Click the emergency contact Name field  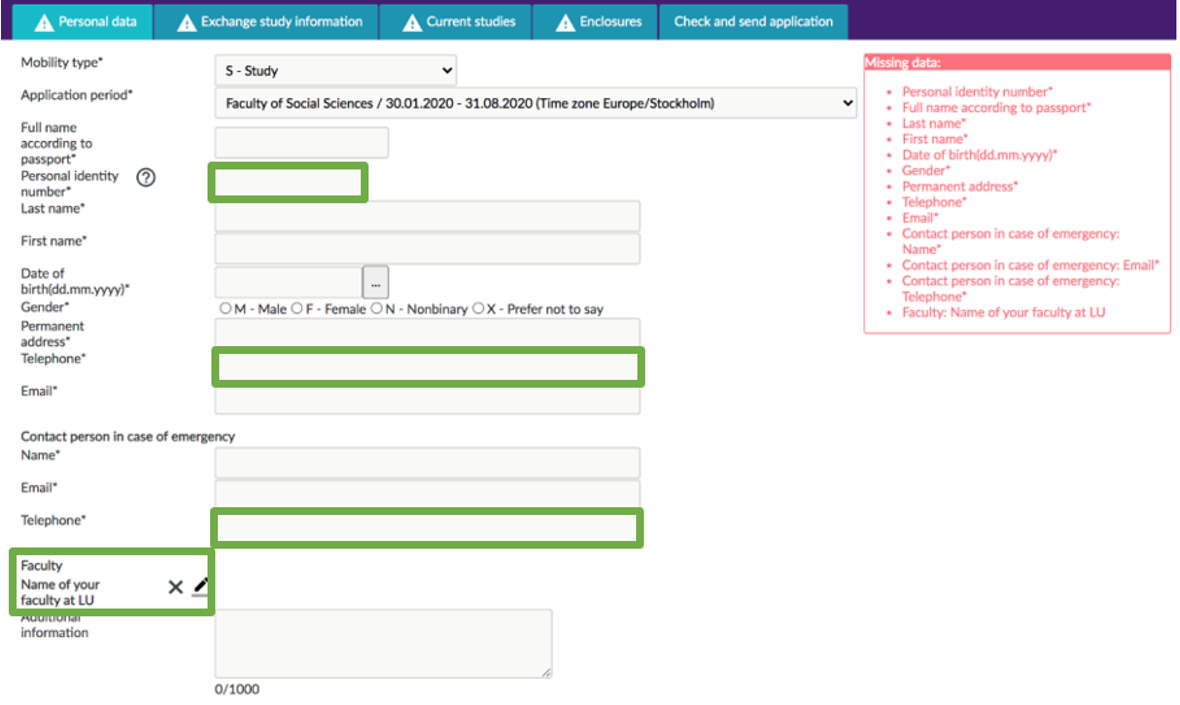tap(427, 463)
